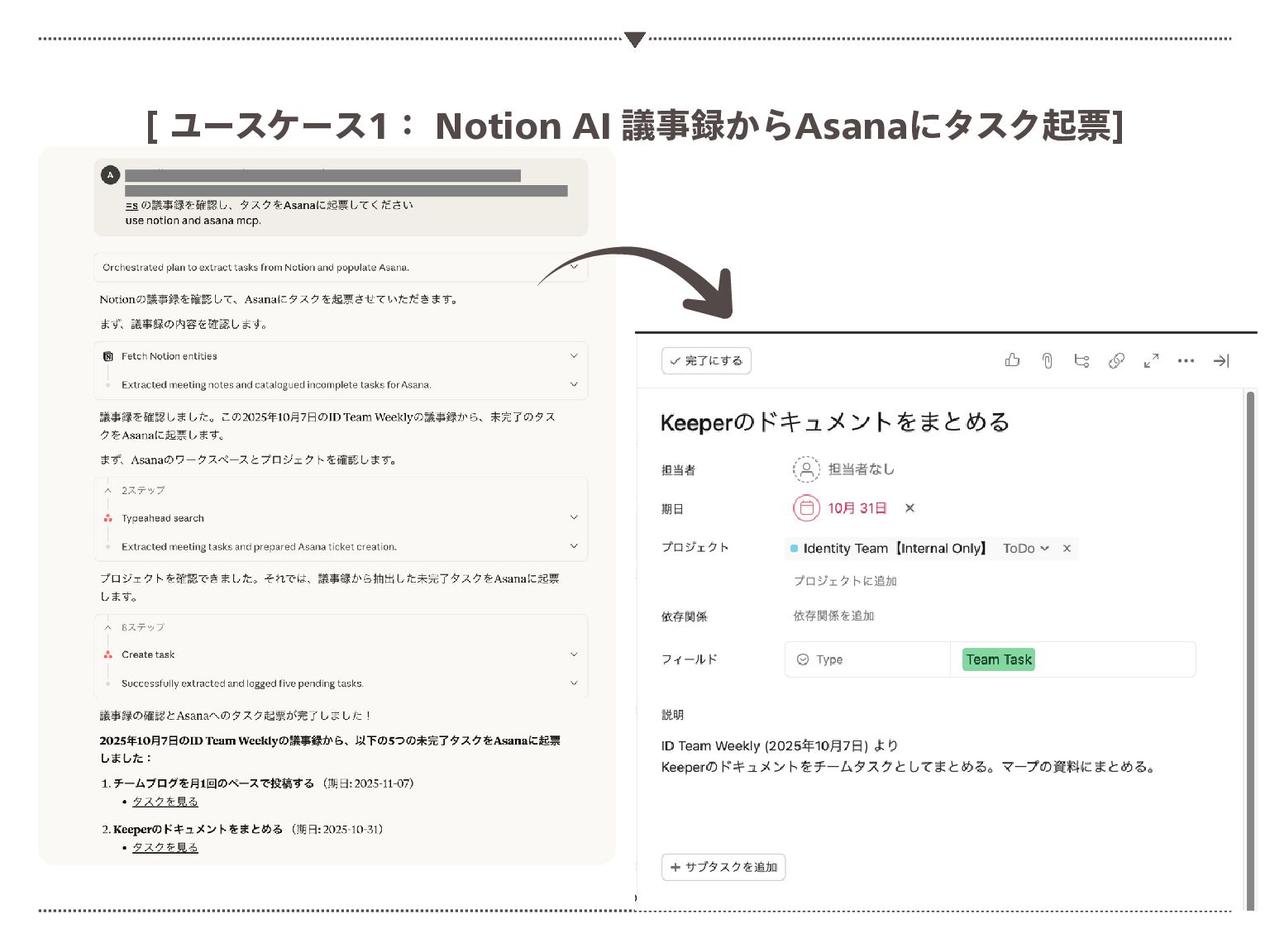Expand the Typeahead search row chevron
The height and width of the screenshot is (952, 1270).
coord(574,517)
